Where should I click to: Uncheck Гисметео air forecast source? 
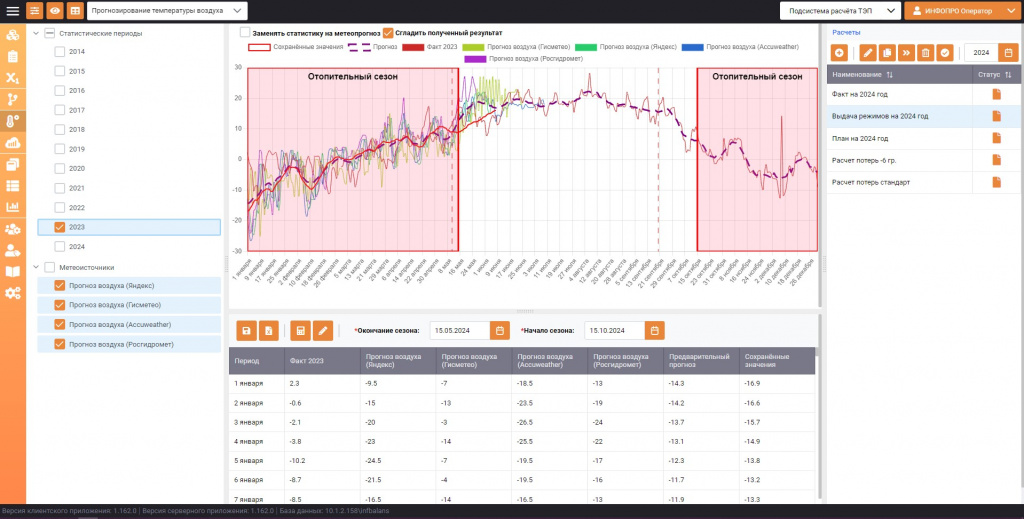click(x=59, y=305)
